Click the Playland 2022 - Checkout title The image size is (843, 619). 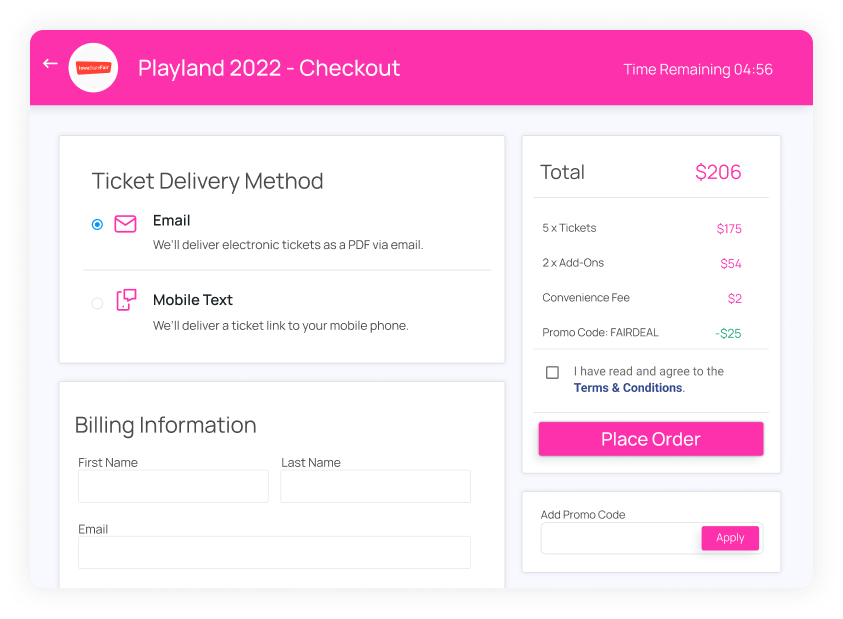[x=269, y=68]
